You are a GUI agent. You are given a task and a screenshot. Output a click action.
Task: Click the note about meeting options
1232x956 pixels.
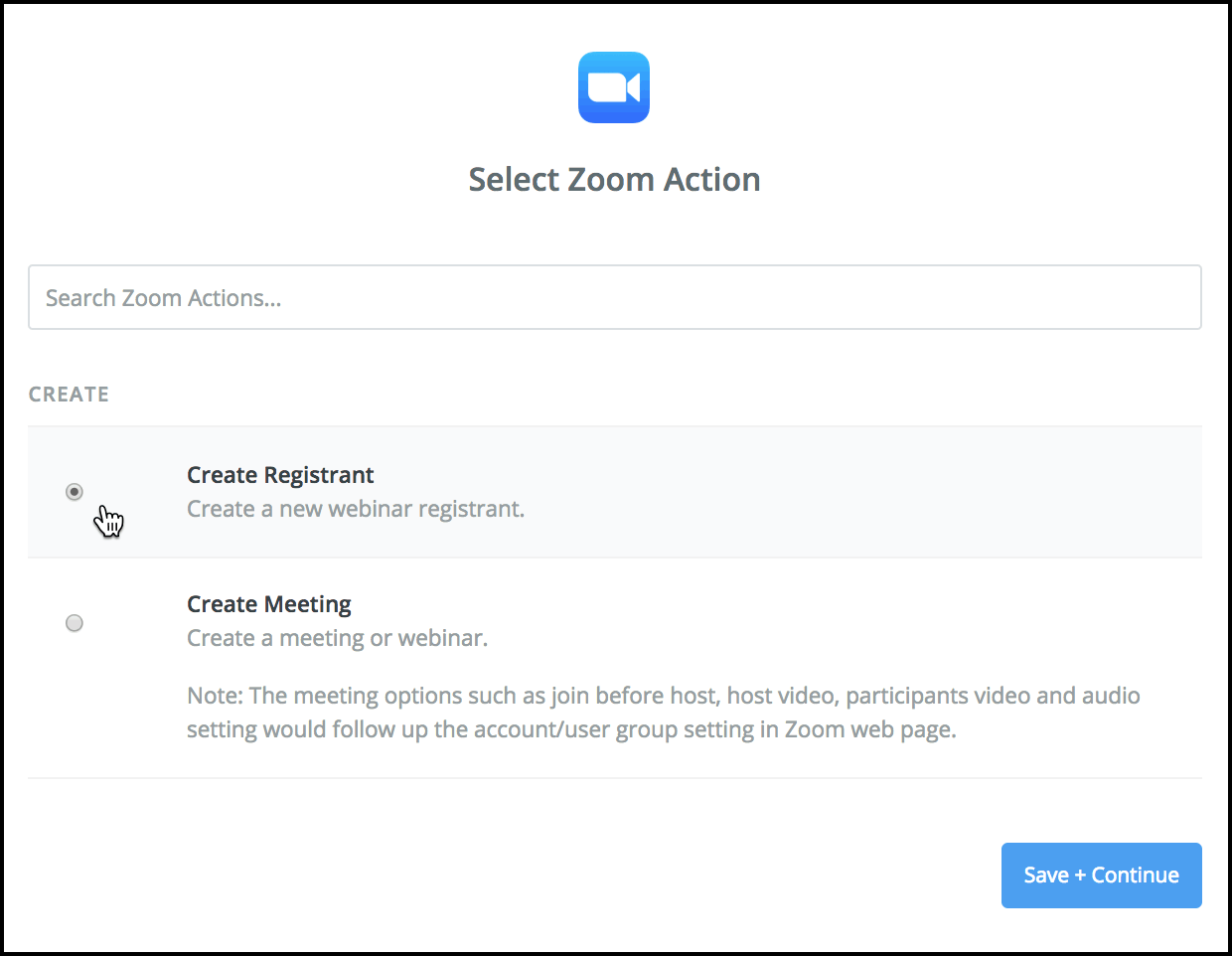(664, 713)
